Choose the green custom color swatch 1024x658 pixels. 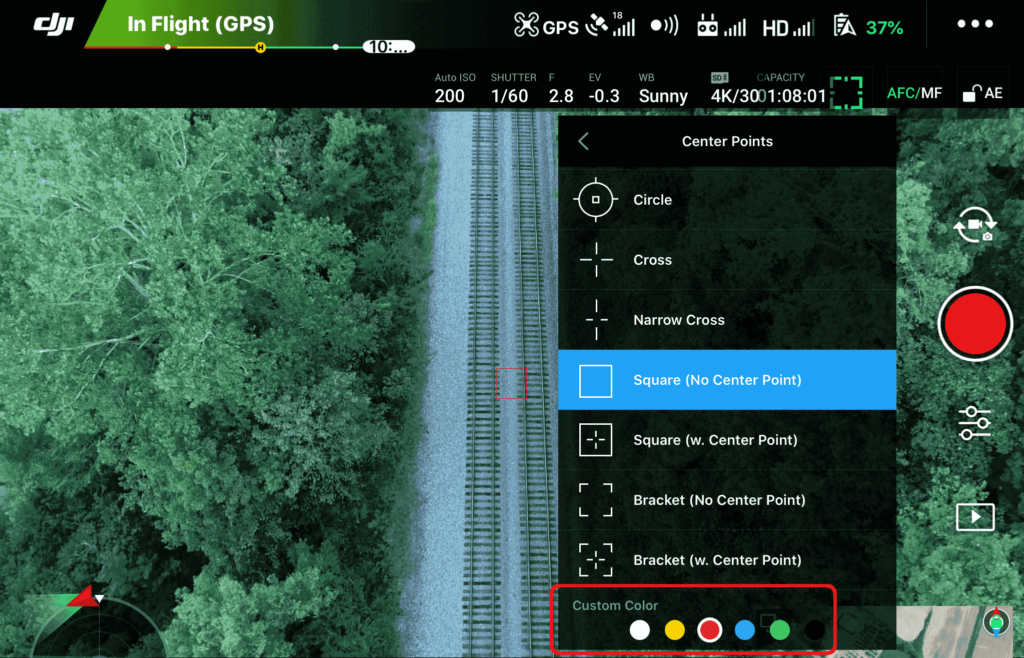[x=780, y=630]
